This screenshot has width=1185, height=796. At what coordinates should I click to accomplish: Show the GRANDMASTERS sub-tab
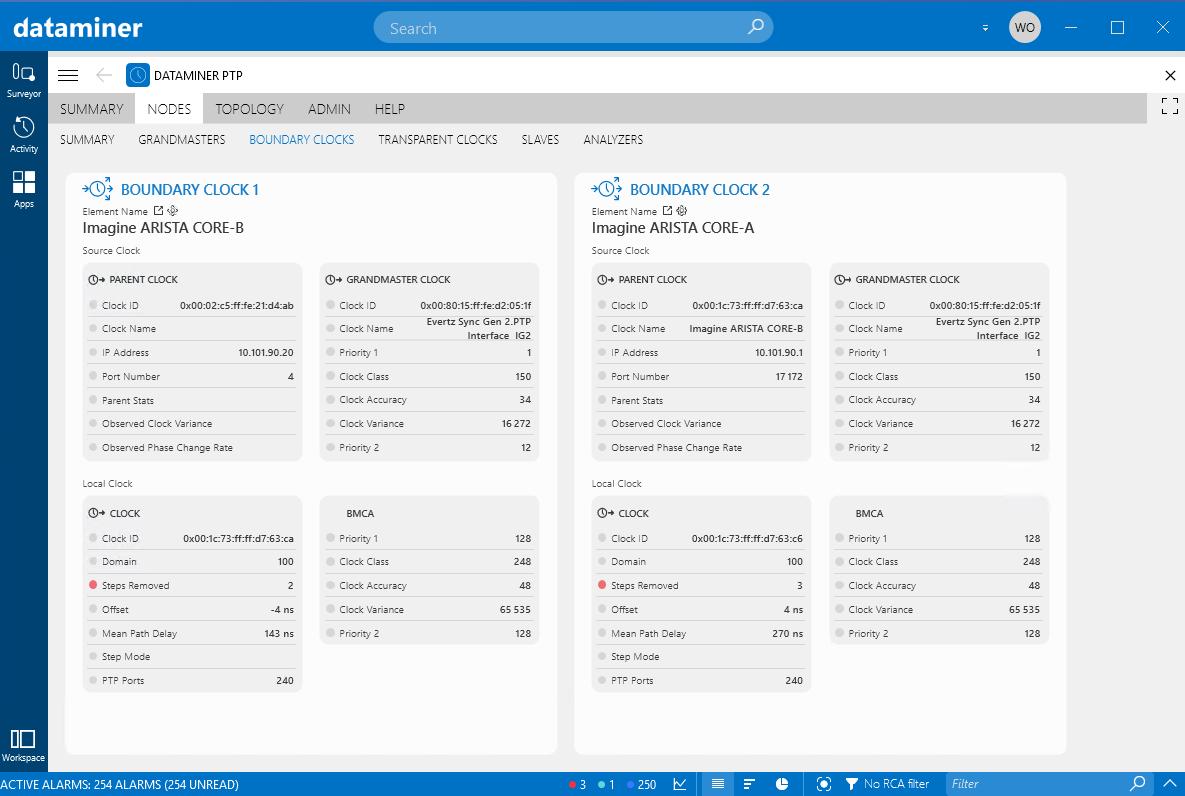point(181,140)
